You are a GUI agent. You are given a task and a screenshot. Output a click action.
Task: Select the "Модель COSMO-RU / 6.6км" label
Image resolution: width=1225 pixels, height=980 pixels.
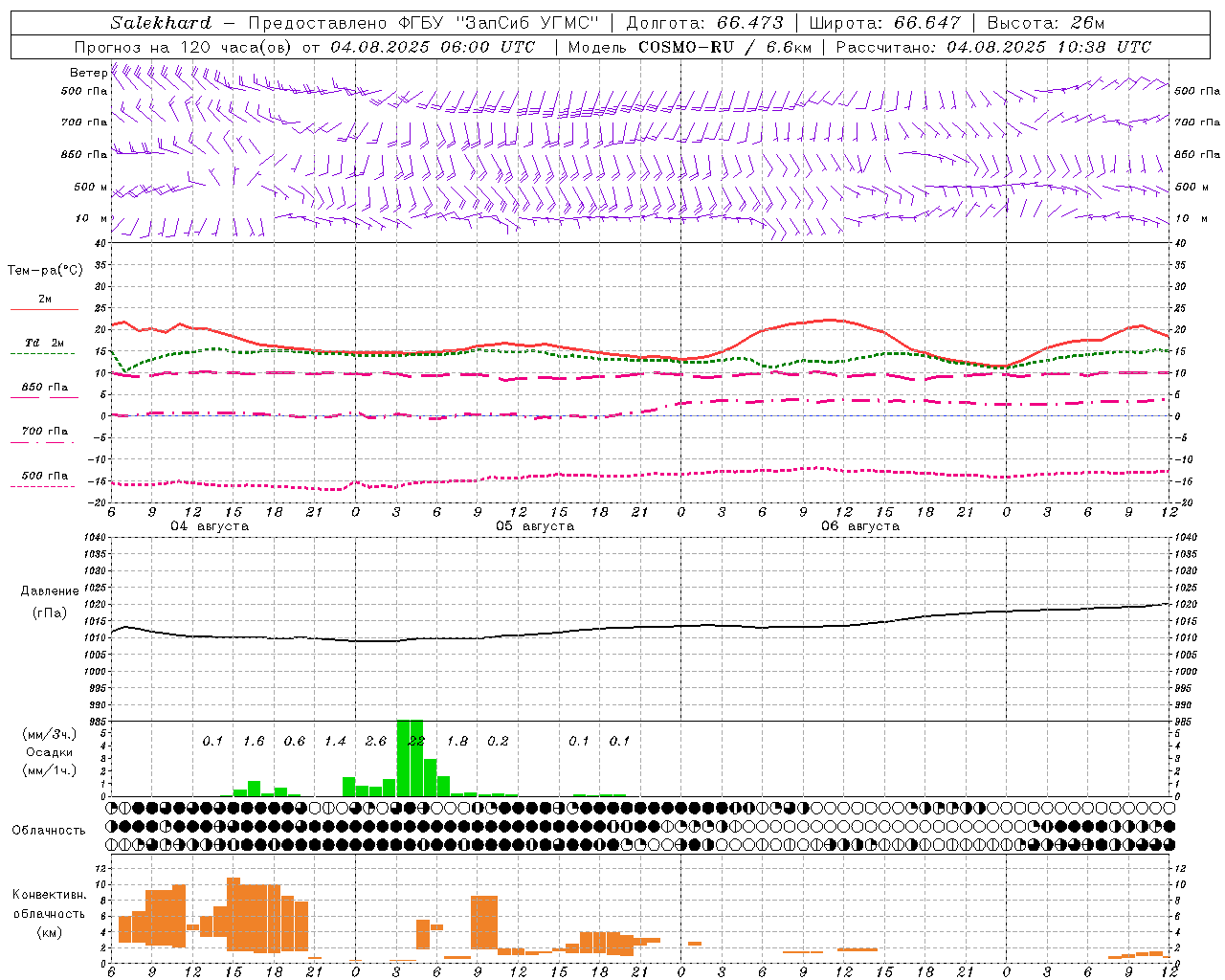[690, 47]
